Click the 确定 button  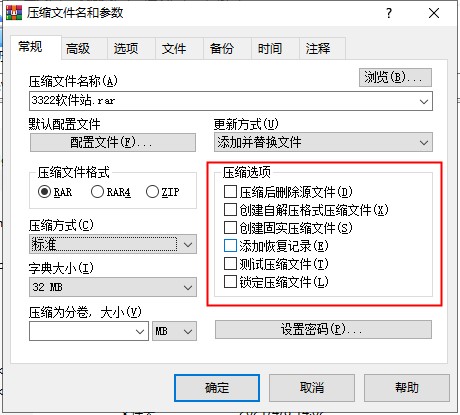(217, 388)
